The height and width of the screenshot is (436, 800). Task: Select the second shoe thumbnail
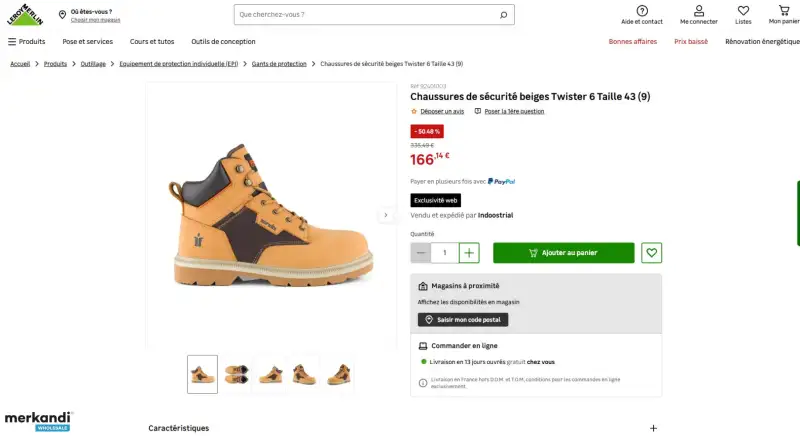[236, 374]
